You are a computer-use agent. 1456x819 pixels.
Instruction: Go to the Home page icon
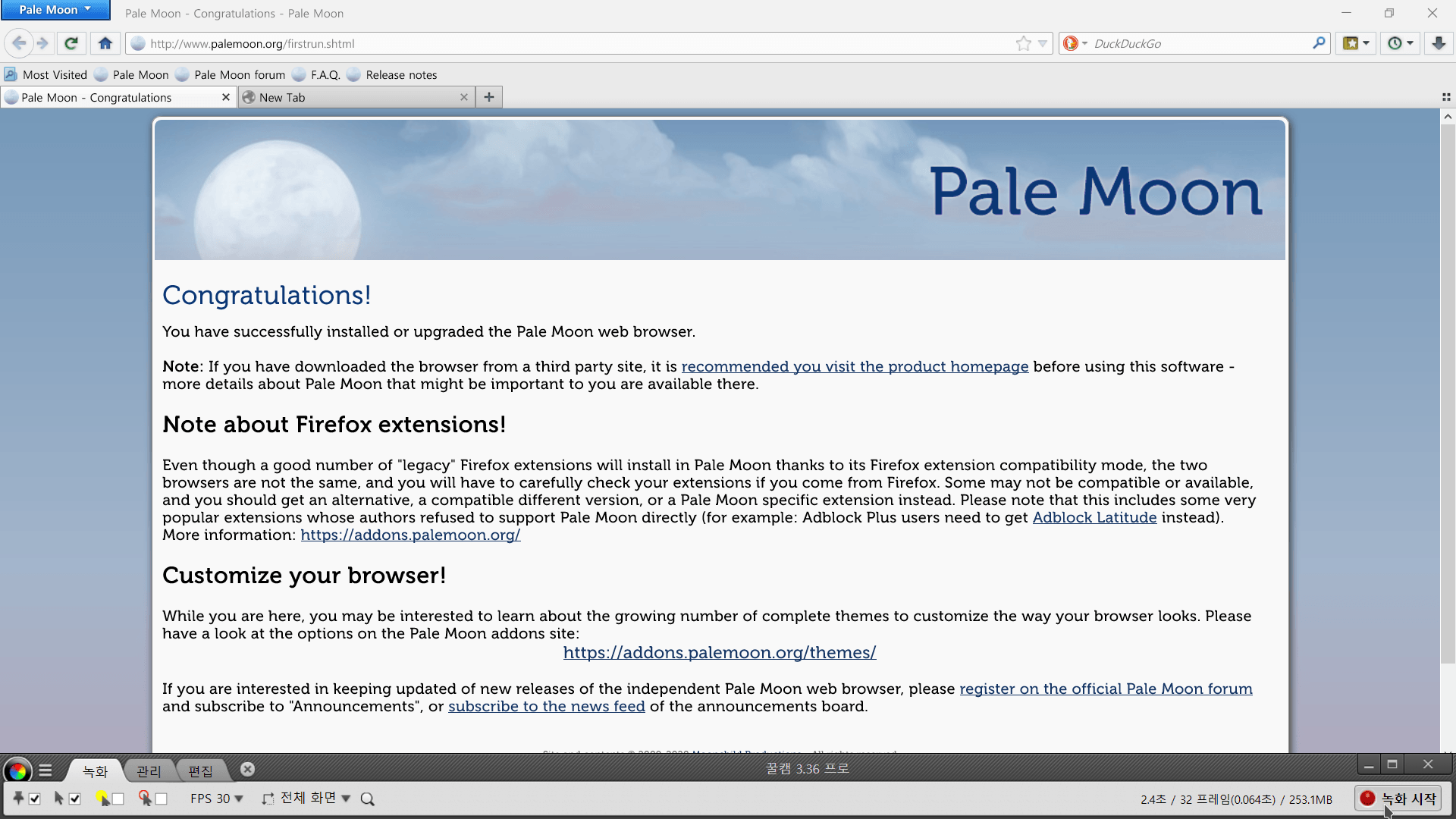tap(105, 43)
